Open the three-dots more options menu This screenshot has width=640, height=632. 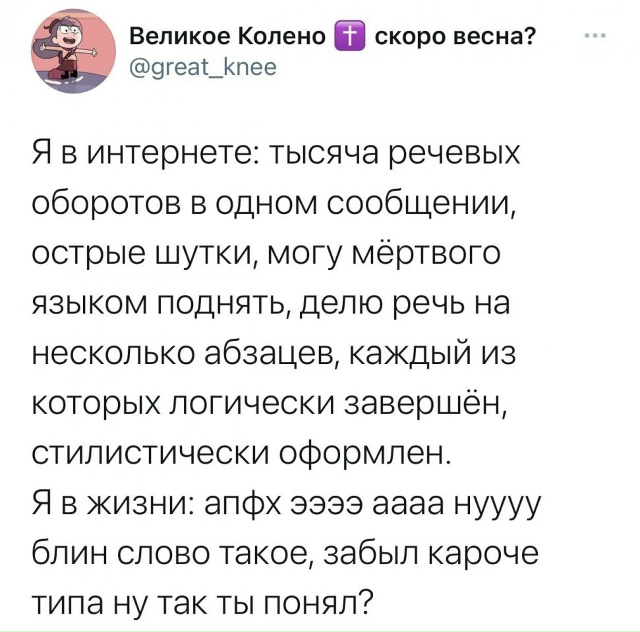(x=596, y=39)
